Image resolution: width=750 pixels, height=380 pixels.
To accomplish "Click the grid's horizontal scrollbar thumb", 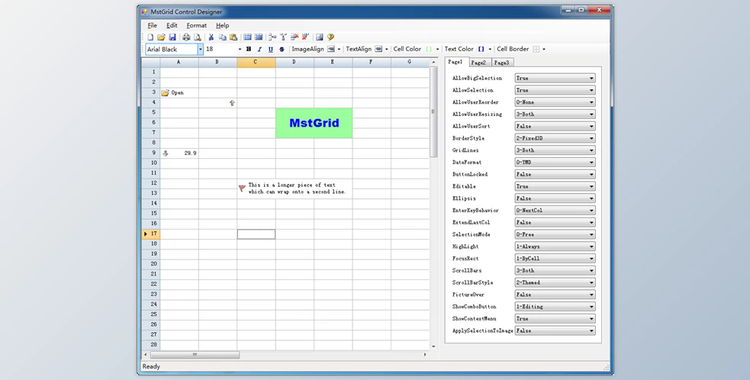I will pyautogui.click(x=195, y=355).
